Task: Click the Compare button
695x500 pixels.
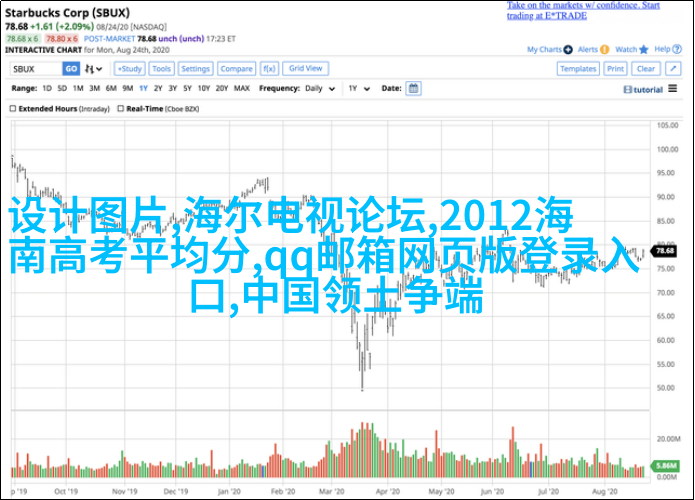Action: (x=236, y=69)
